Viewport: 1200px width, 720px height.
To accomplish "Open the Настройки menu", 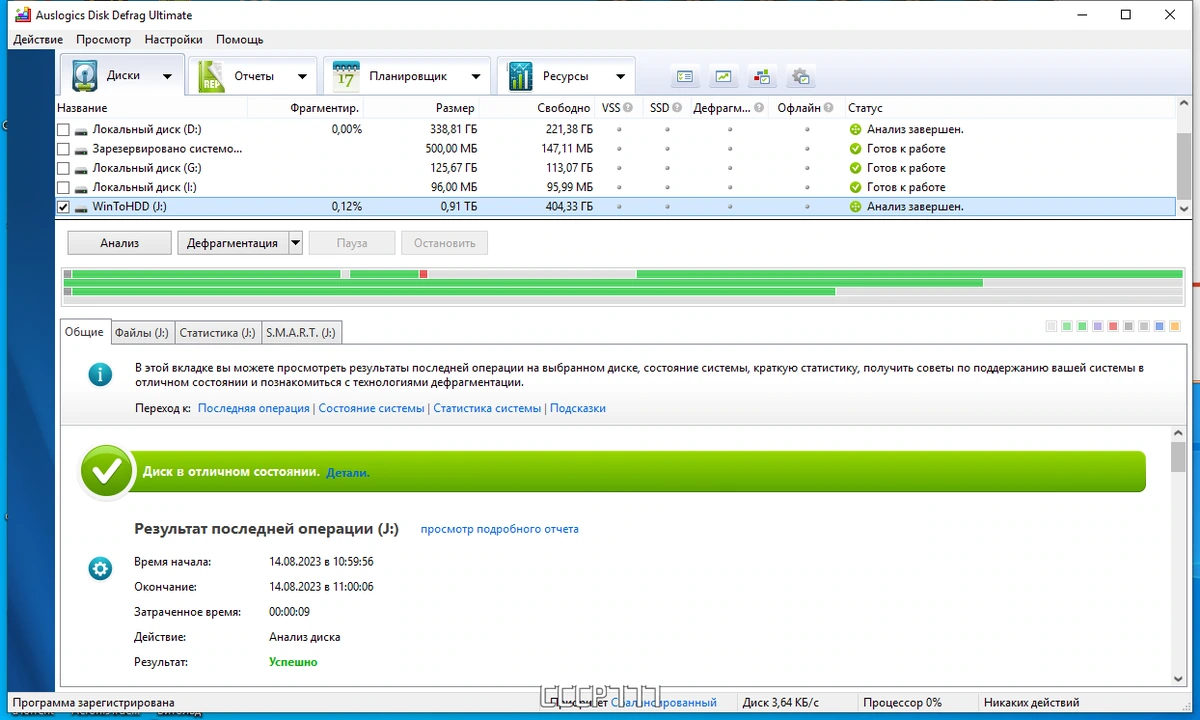I will pyautogui.click(x=173, y=40).
